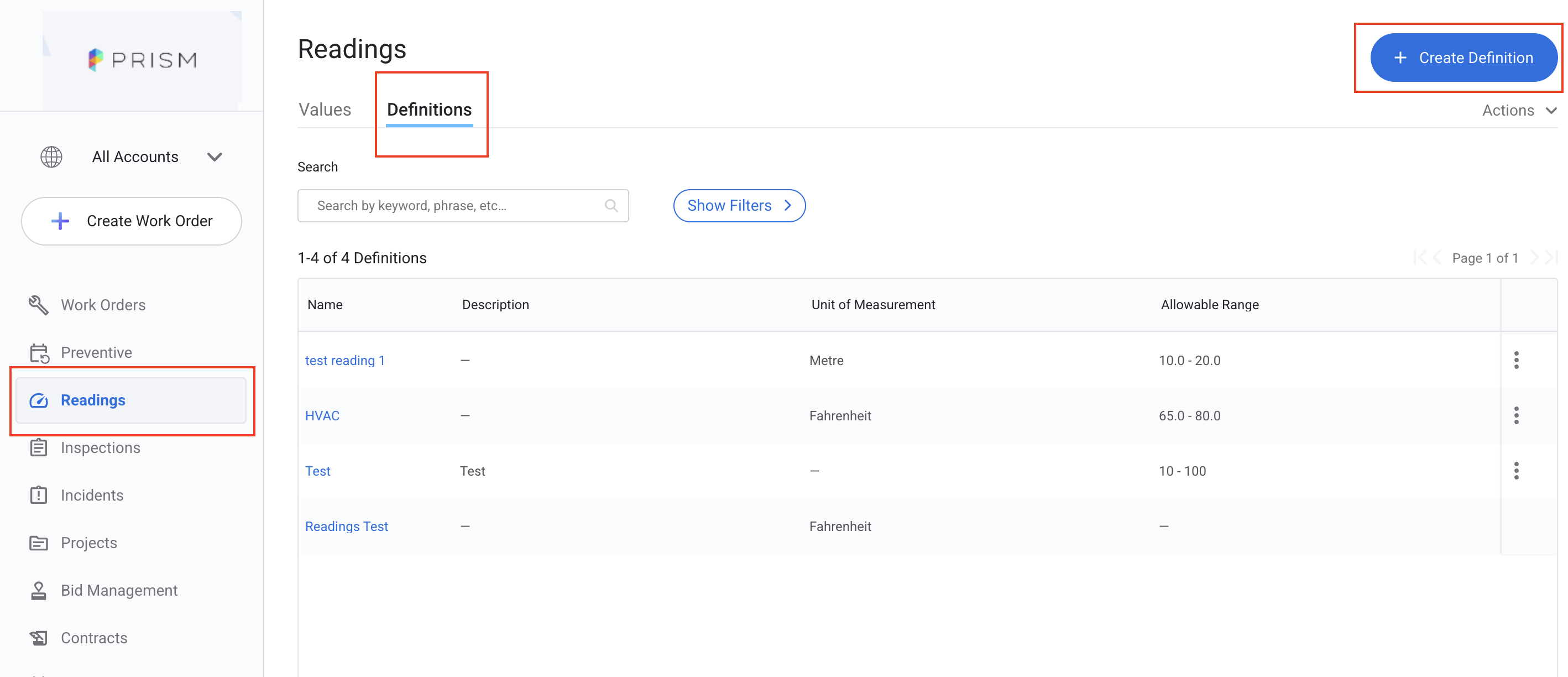Open the kebab menu on the HVAC row
The width and height of the screenshot is (1568, 677).
point(1516,415)
